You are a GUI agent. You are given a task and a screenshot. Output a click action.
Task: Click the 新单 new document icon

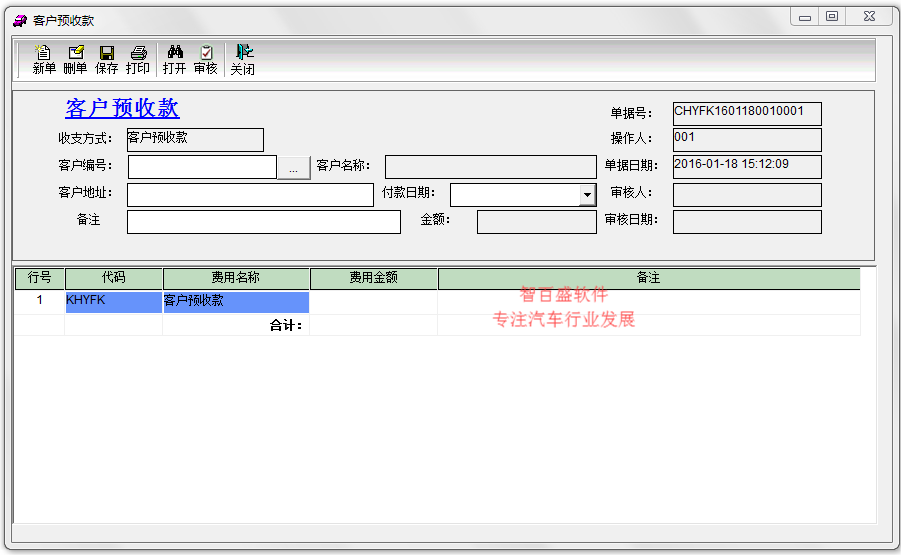(44, 60)
